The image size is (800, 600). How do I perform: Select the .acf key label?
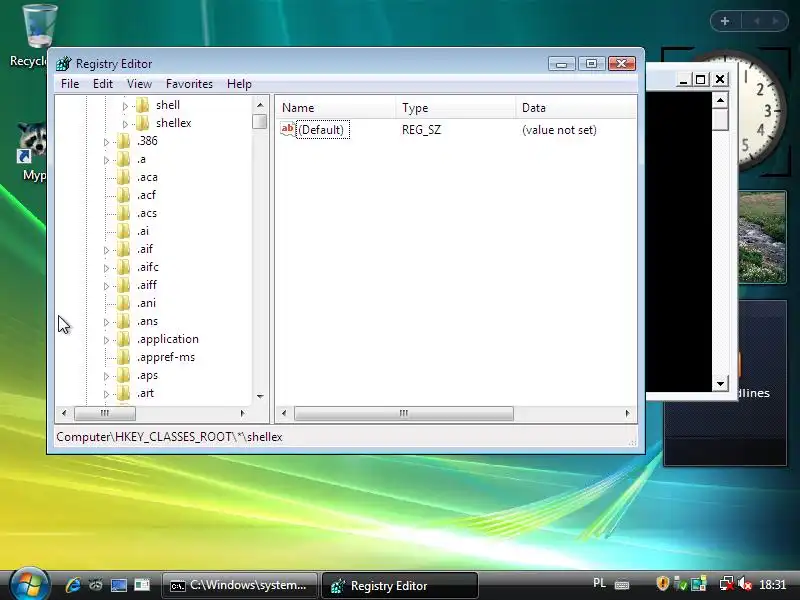[x=146, y=195]
